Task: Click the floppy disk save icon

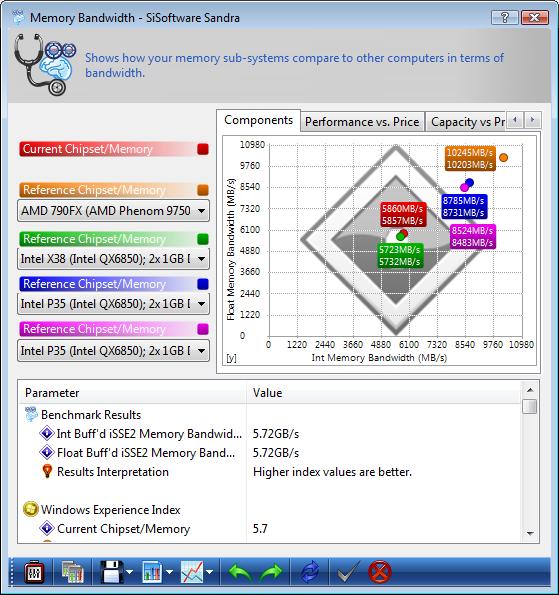Action: [x=112, y=572]
